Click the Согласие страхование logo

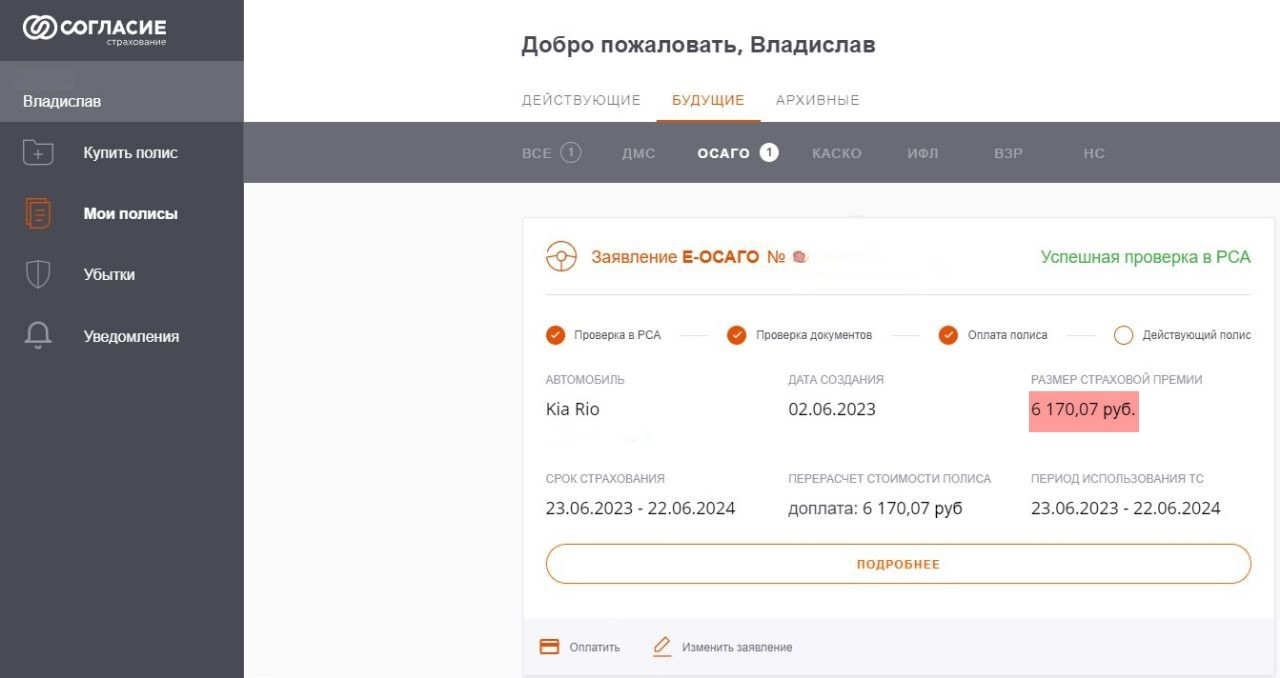point(95,30)
